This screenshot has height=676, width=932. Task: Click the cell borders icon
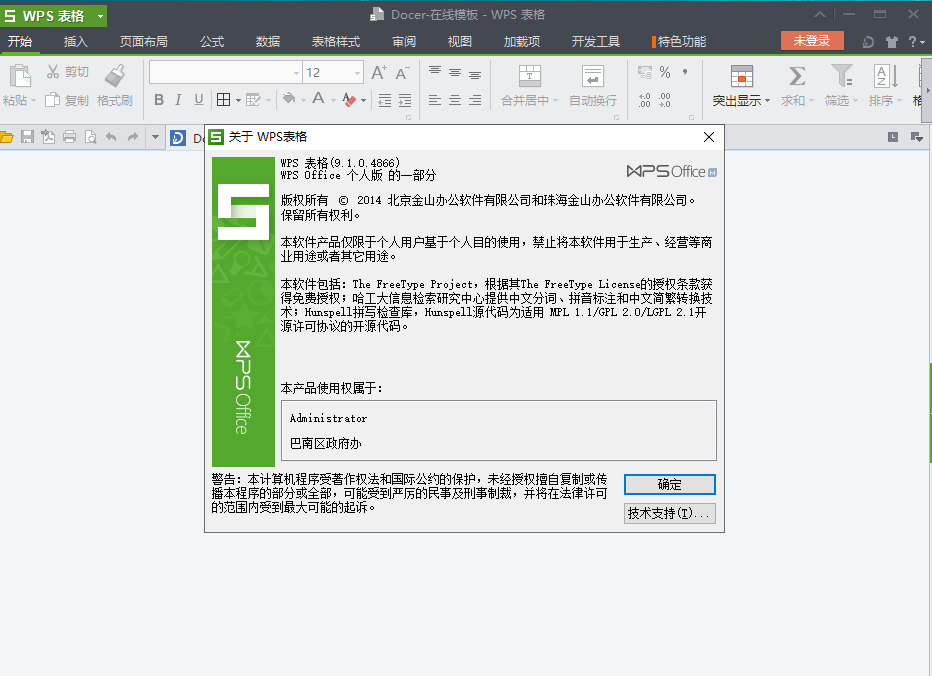pos(223,100)
